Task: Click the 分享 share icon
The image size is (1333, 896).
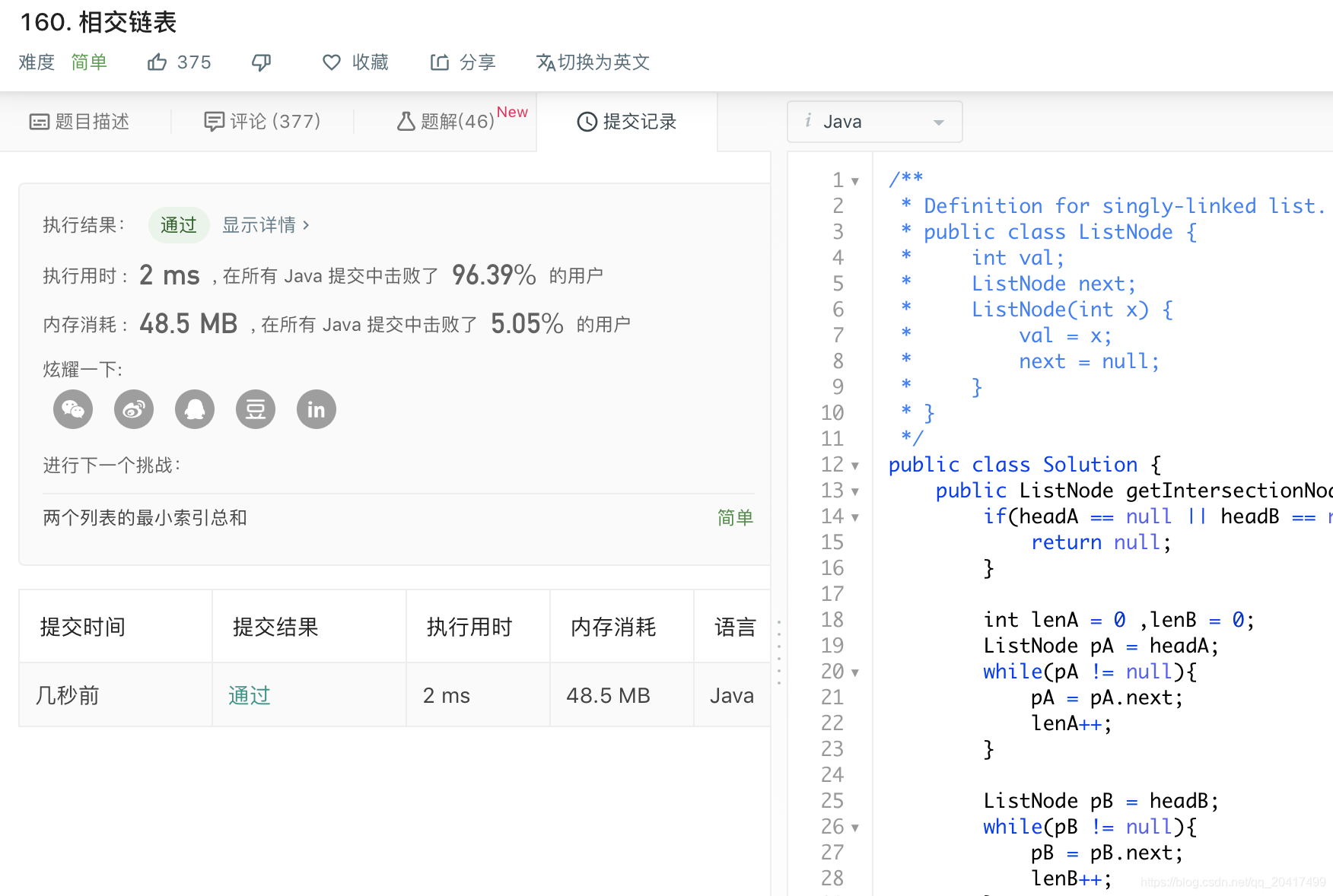Action: (x=440, y=62)
